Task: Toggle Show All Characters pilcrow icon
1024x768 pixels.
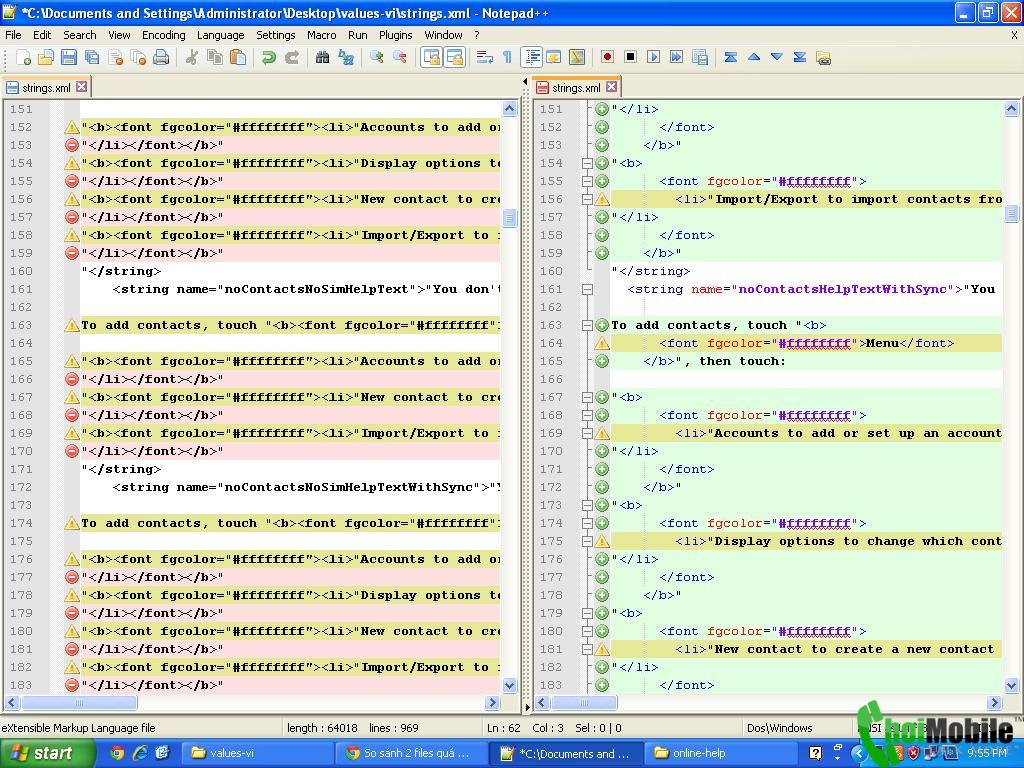Action: 507,58
